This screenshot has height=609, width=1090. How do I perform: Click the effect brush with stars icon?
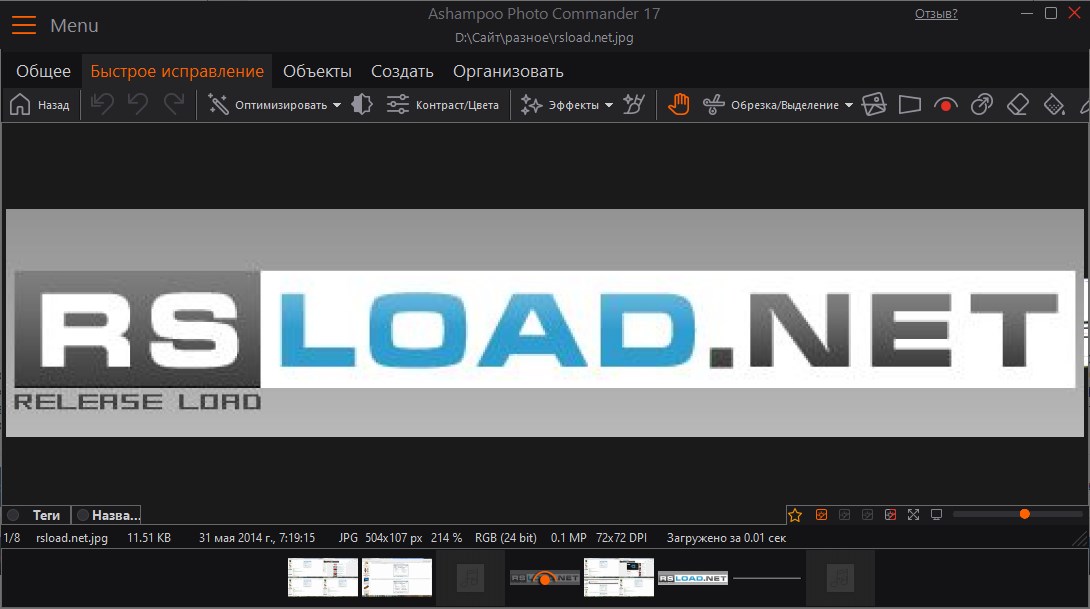pos(634,105)
